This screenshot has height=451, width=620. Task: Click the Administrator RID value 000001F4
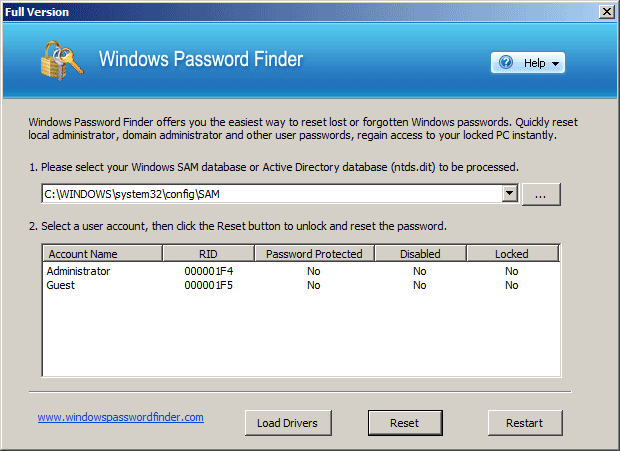pyautogui.click(x=209, y=271)
